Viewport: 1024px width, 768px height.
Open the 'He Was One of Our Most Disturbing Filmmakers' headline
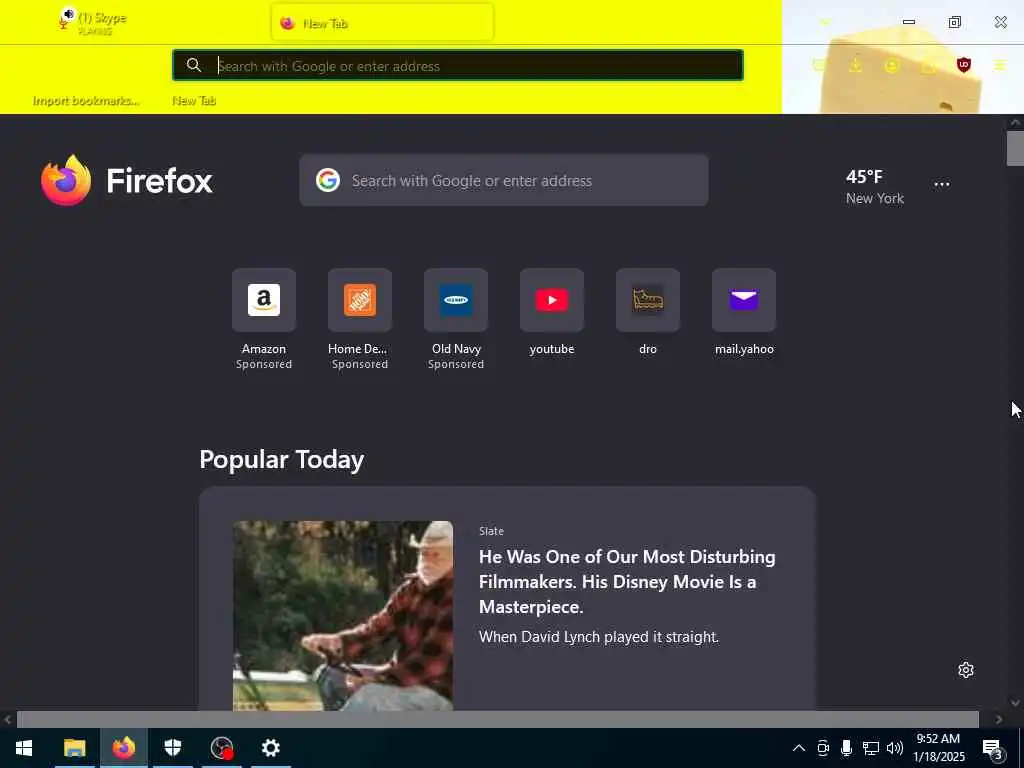tap(627, 581)
